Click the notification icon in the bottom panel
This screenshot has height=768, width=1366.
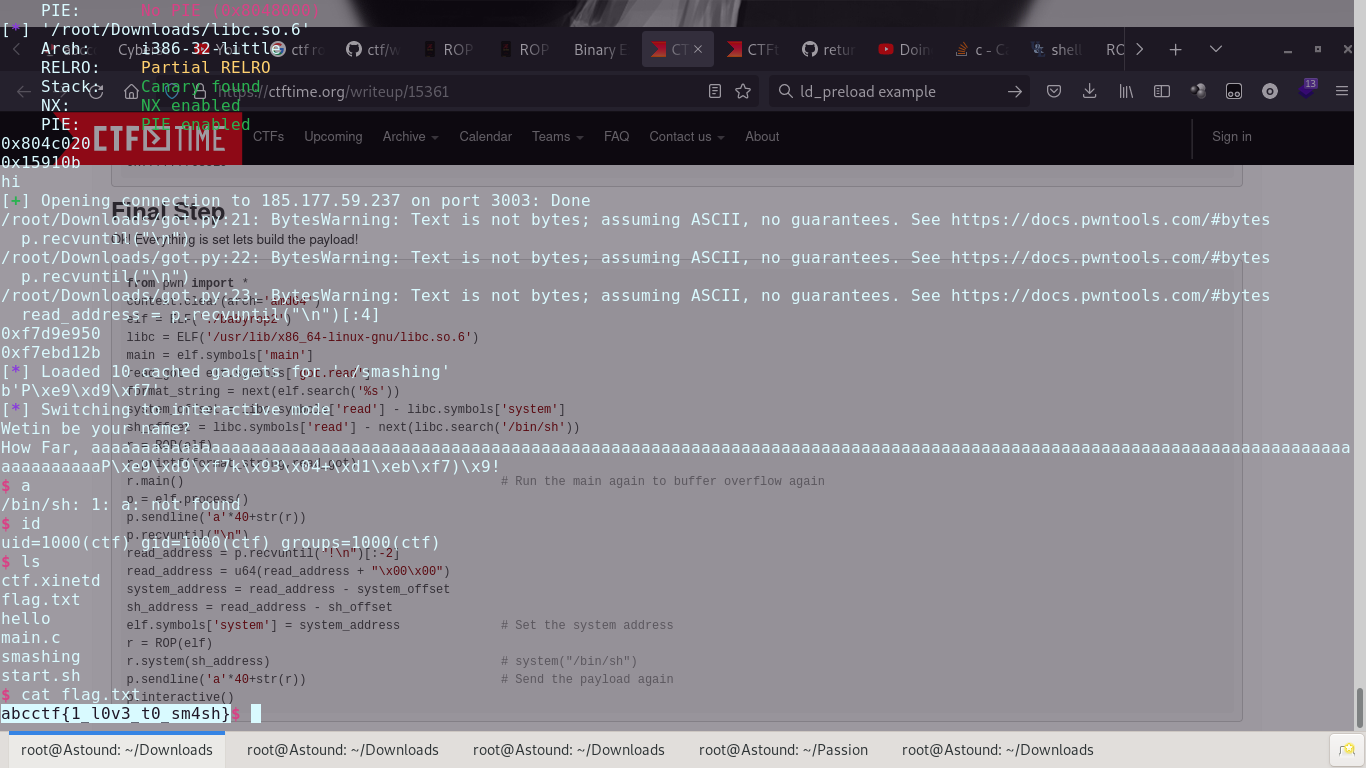(x=1347, y=749)
